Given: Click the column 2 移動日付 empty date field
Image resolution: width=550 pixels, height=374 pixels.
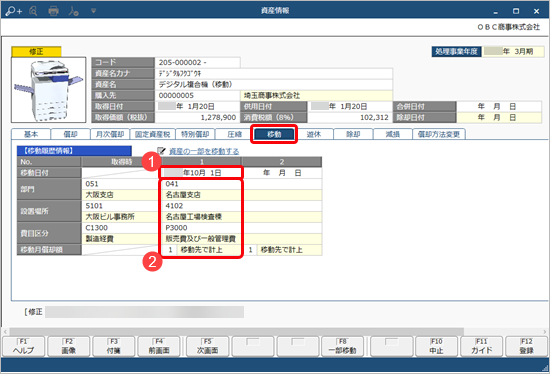Looking at the screenshot, I should point(282,173).
